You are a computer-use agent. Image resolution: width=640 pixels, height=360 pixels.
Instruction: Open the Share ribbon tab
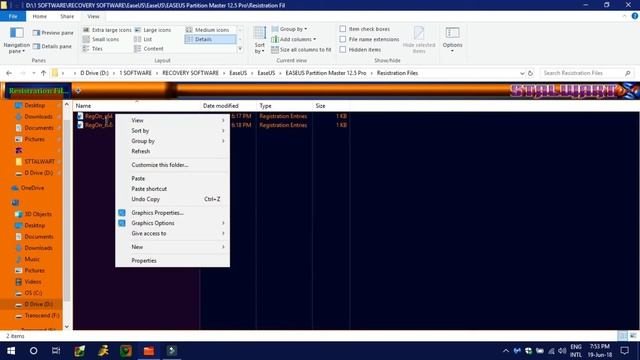(67, 16)
